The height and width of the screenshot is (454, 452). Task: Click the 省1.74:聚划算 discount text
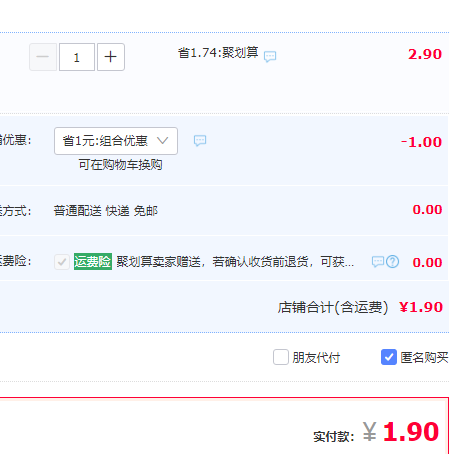[x=218, y=53]
